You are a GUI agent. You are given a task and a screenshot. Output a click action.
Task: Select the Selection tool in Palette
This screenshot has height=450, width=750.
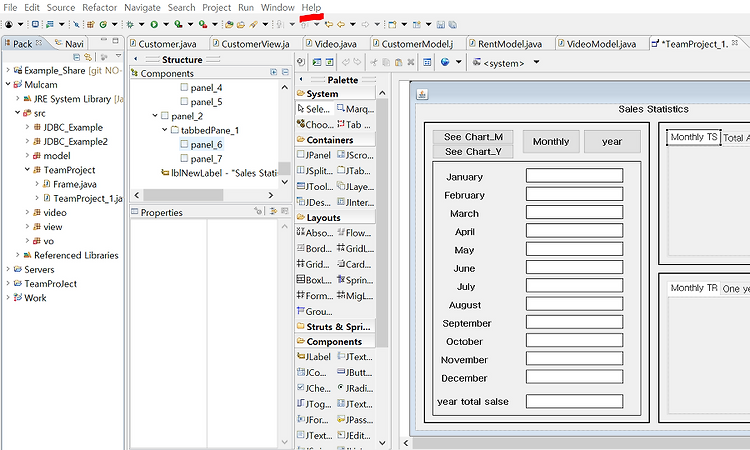coord(313,109)
